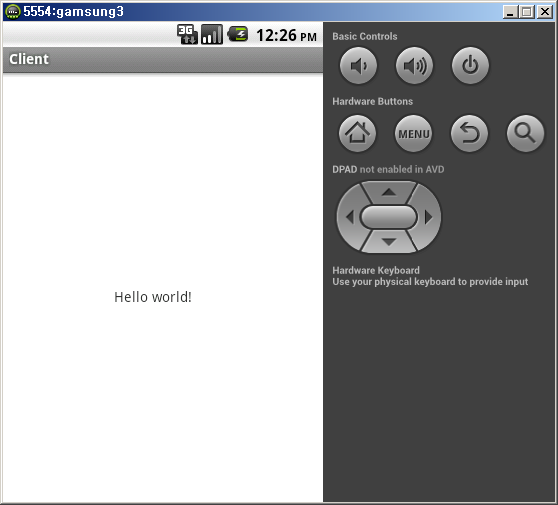Click the Hello world! text
Viewport: 558px width, 505px height.
153,297
